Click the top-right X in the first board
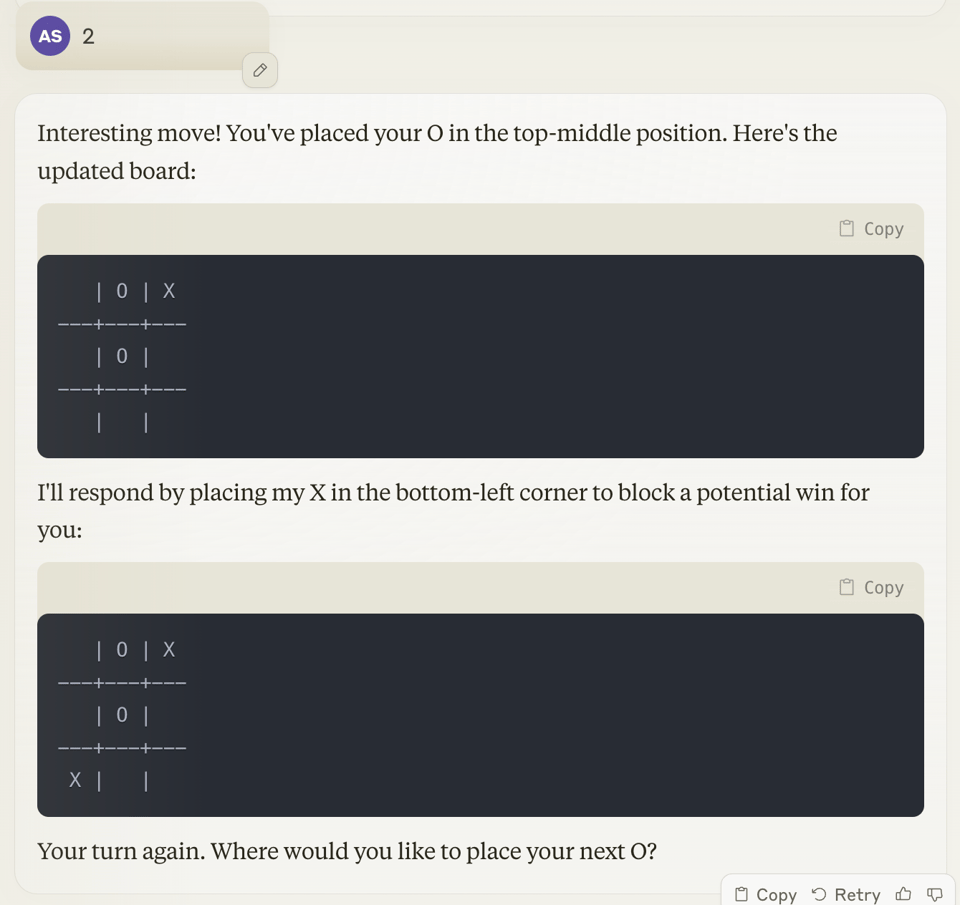The width and height of the screenshot is (960, 905). (x=169, y=291)
